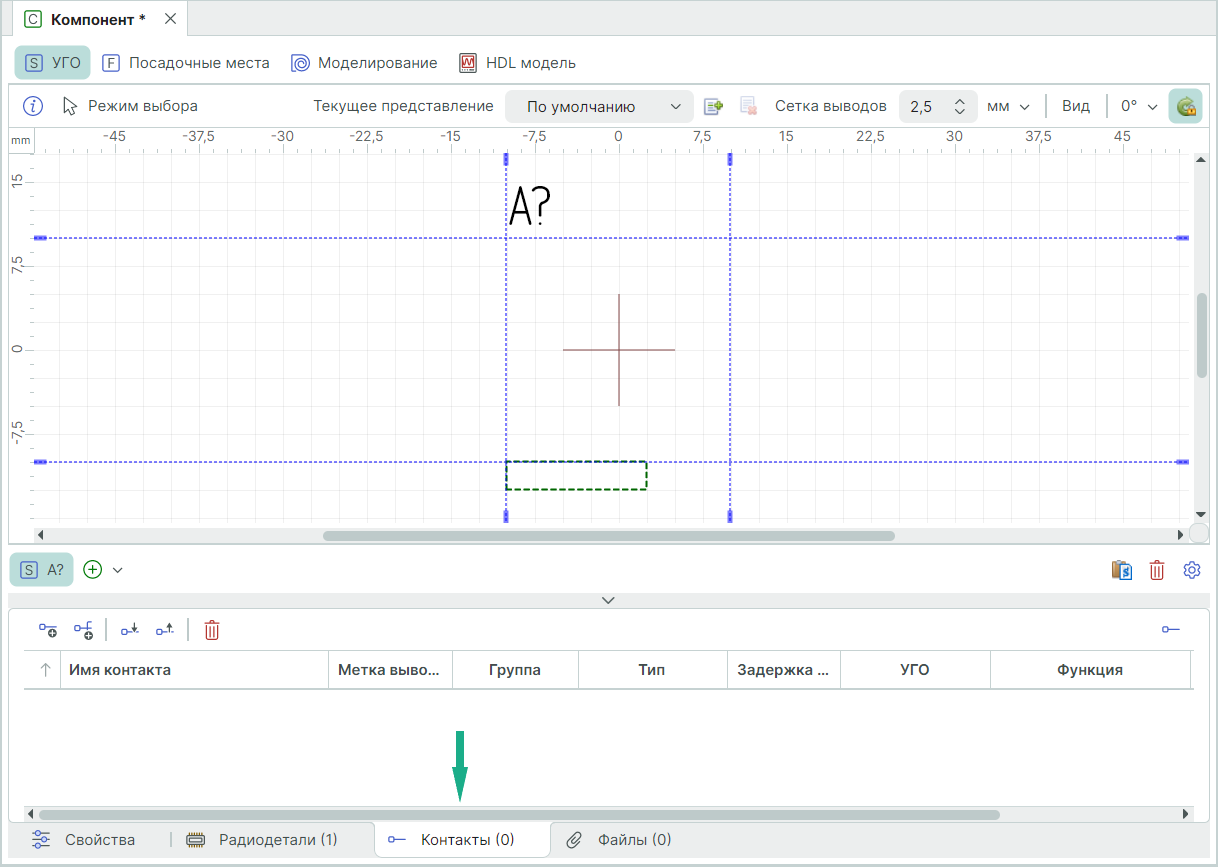This screenshot has width=1218, height=867.
Task: Click the canvas horizontal scrollbar thumb
Action: (x=608, y=536)
